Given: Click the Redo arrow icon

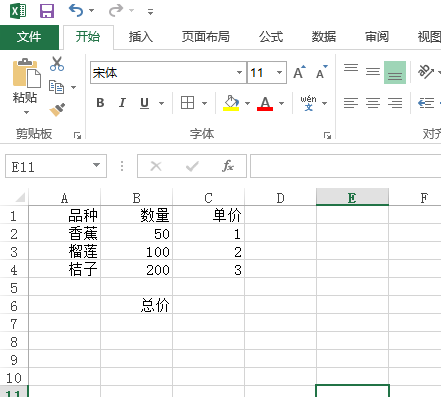Looking at the screenshot, I should pos(116,10).
